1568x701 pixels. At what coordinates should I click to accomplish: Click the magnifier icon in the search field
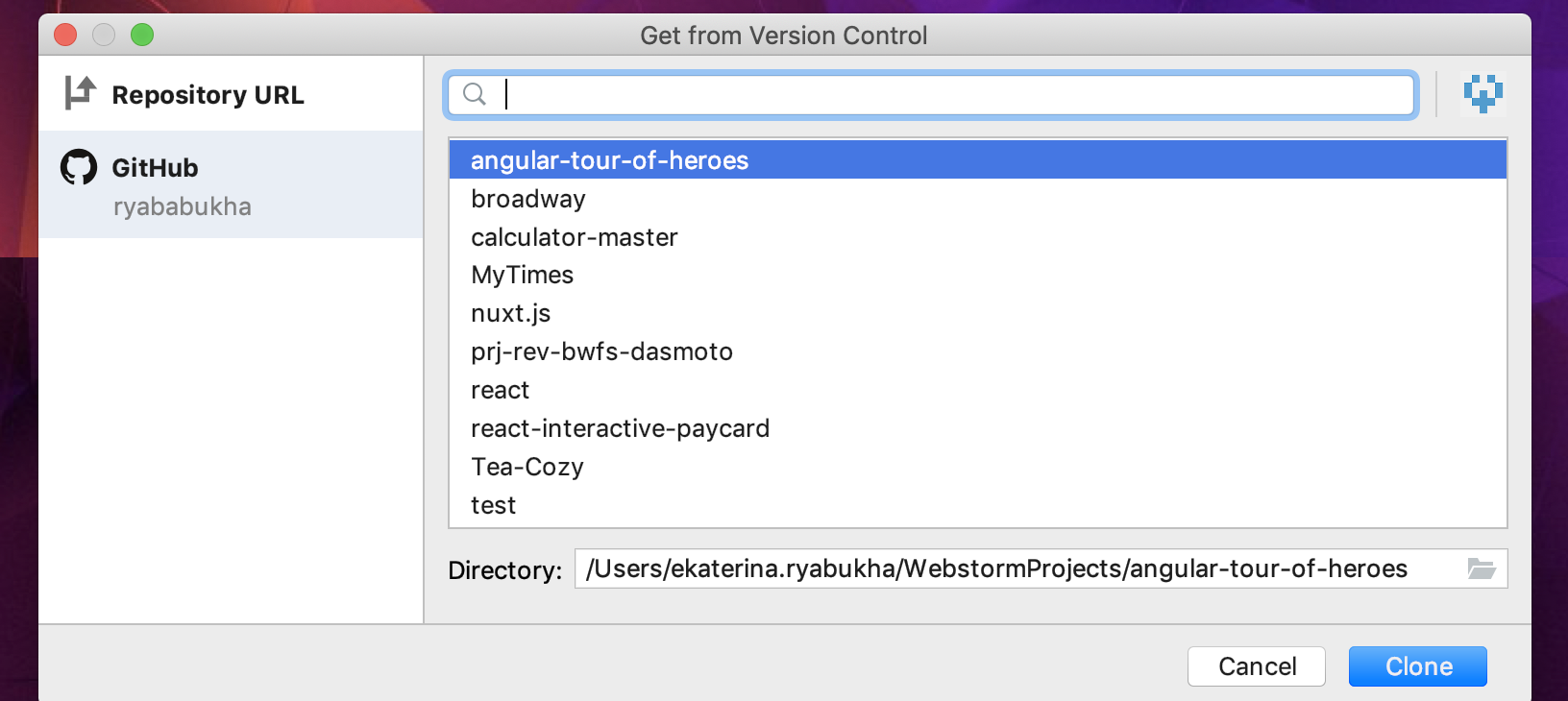click(x=476, y=95)
